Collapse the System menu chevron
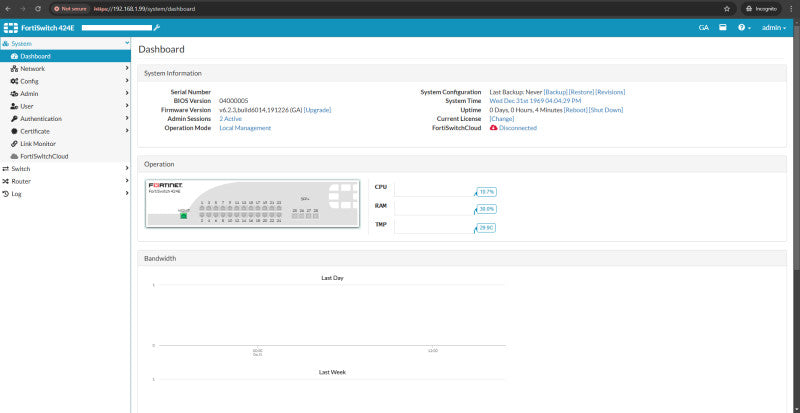This screenshot has width=800, height=413. [x=127, y=43]
